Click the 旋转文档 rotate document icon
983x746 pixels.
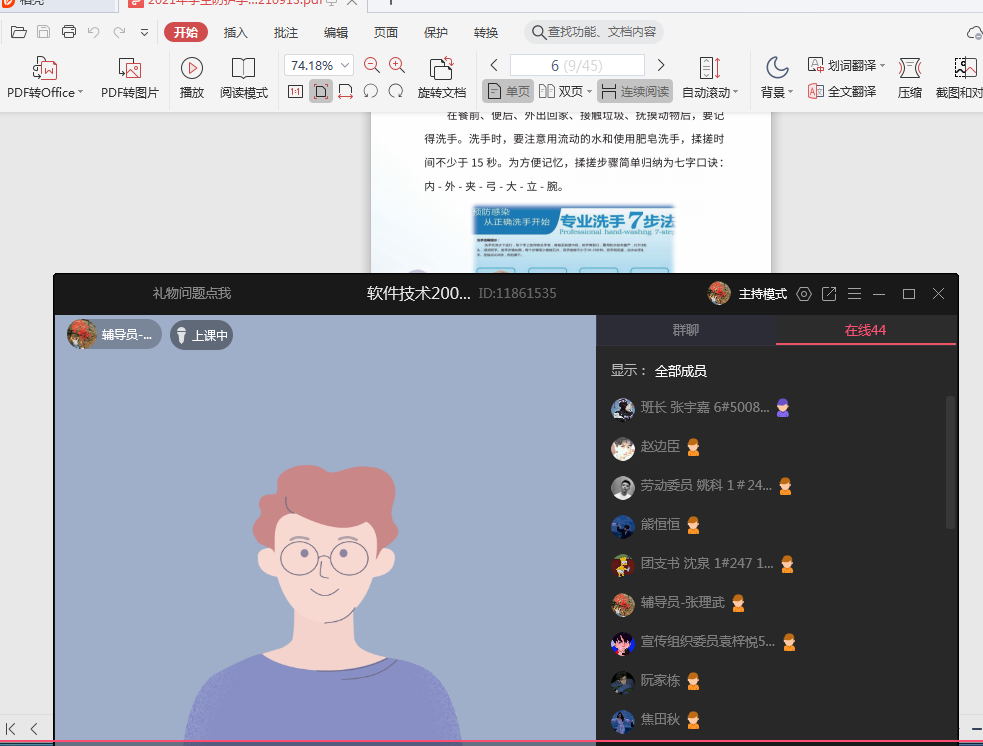[441, 69]
